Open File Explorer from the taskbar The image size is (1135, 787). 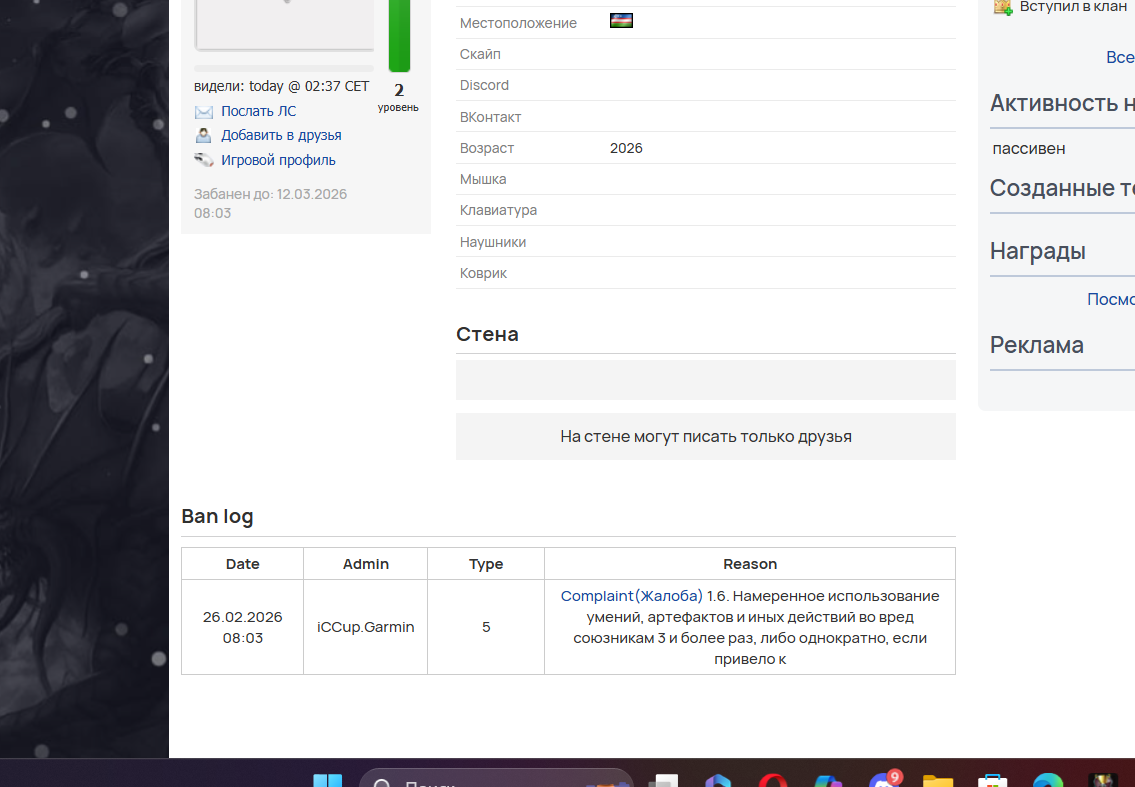[937, 780]
